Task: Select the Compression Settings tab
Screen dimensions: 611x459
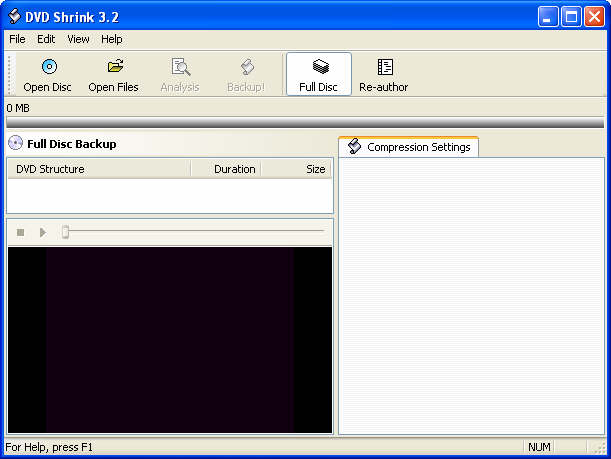Action: [409, 147]
